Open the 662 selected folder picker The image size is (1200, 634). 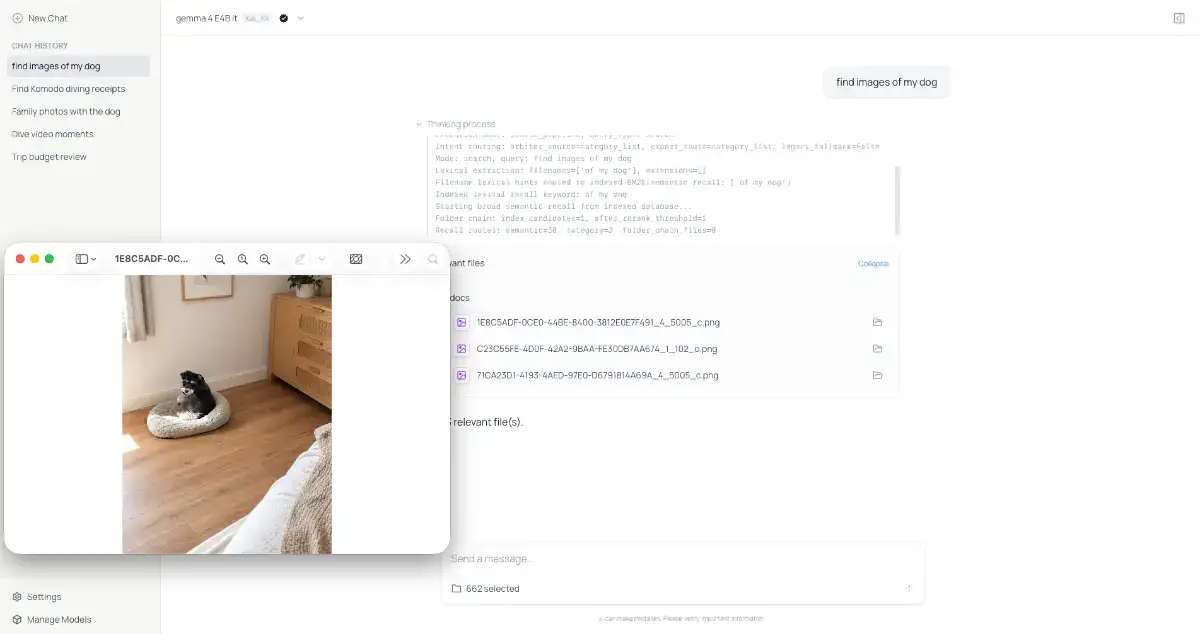coord(485,589)
